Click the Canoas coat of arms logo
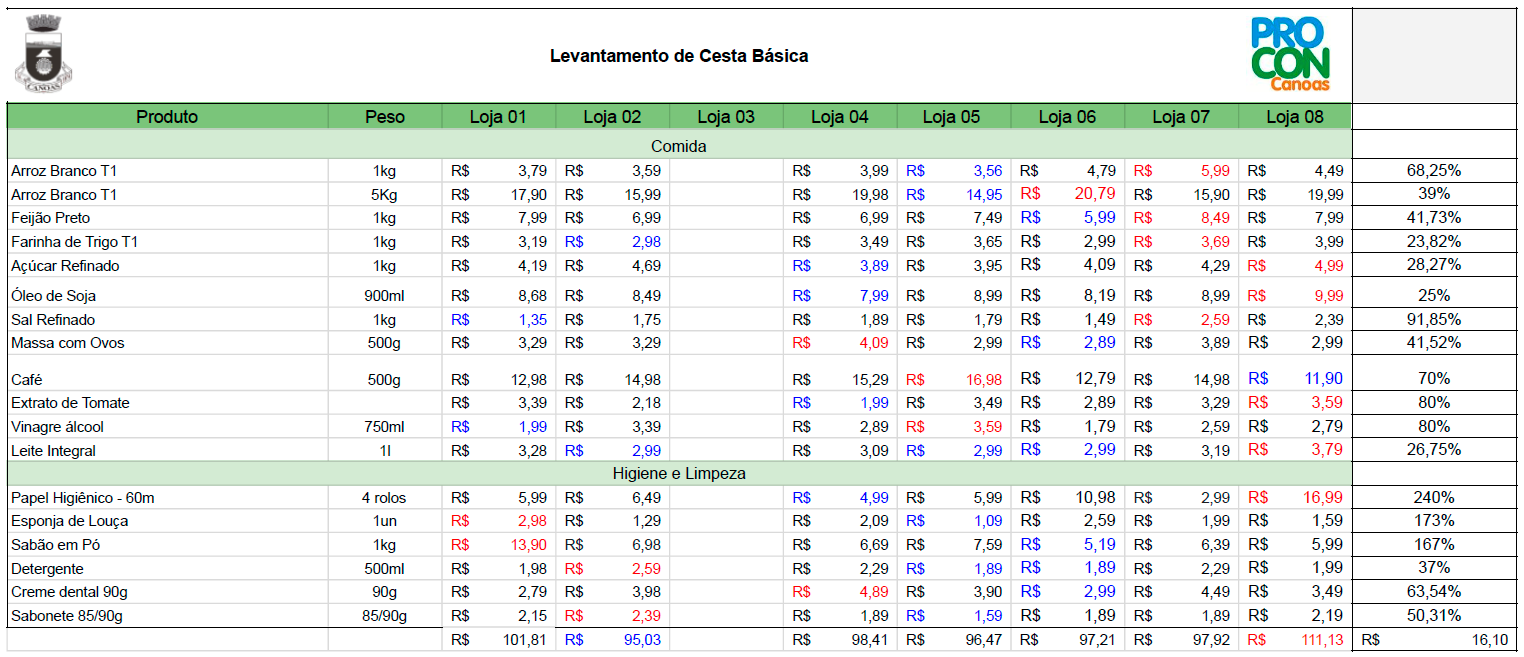This screenshot has height=657, width=1524. click(45, 54)
